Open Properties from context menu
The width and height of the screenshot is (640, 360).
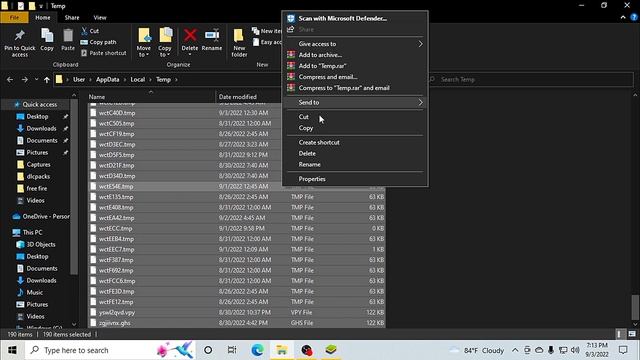[x=355, y=179]
